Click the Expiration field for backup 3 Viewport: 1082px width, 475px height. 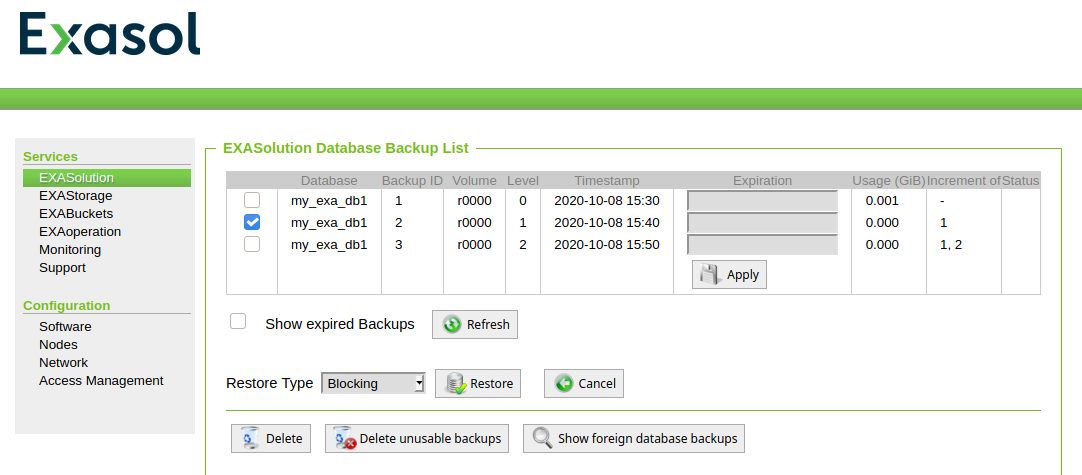point(763,245)
